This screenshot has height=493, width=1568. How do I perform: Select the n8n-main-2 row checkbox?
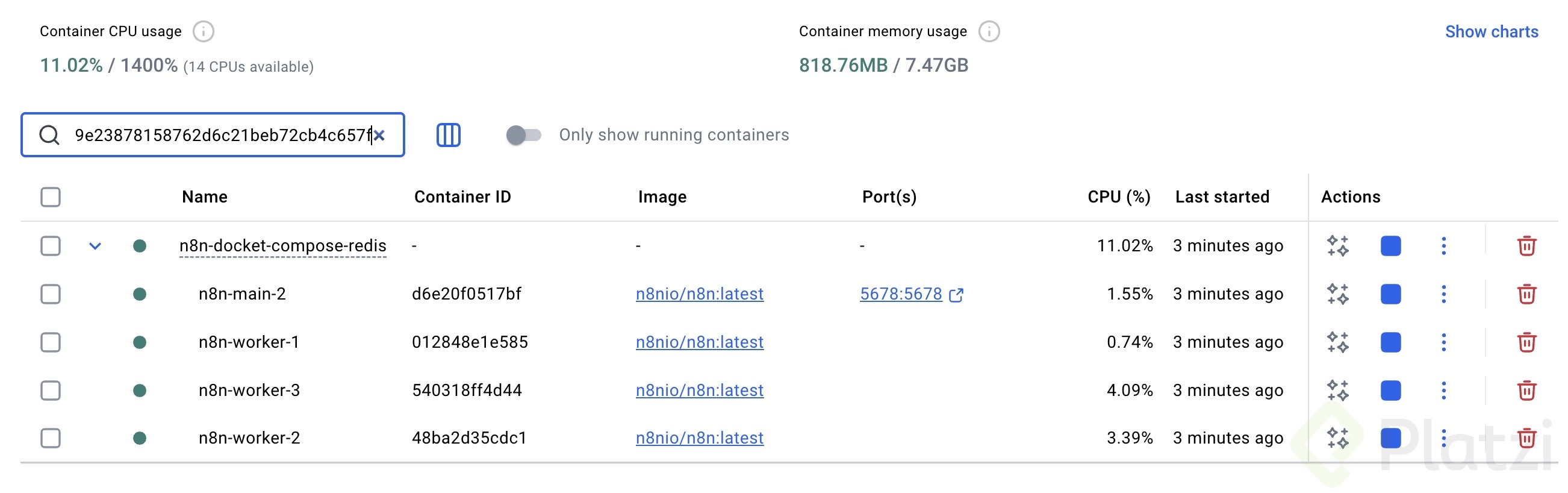click(x=51, y=294)
